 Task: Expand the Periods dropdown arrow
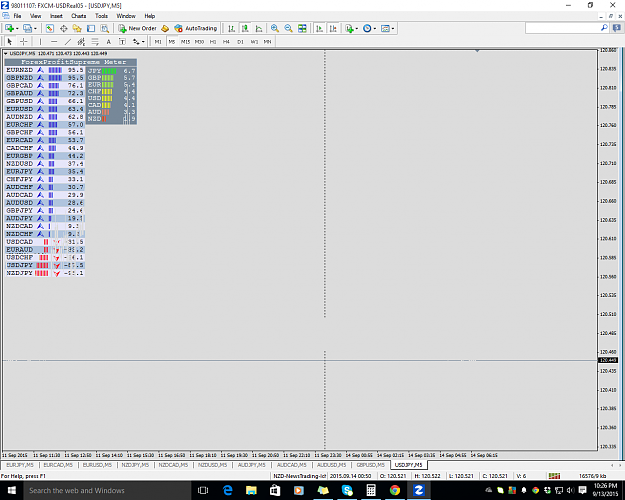coord(375,28)
